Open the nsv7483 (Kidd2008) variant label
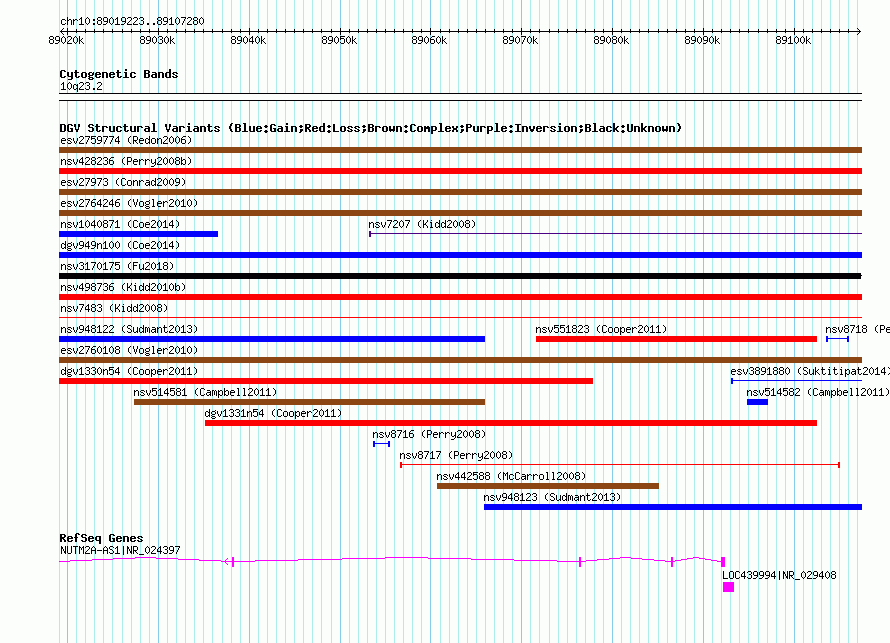 pos(114,308)
